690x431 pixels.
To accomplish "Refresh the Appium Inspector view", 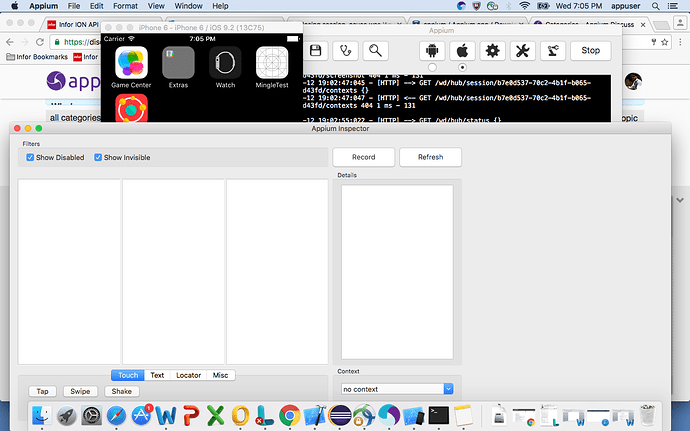I will point(430,157).
